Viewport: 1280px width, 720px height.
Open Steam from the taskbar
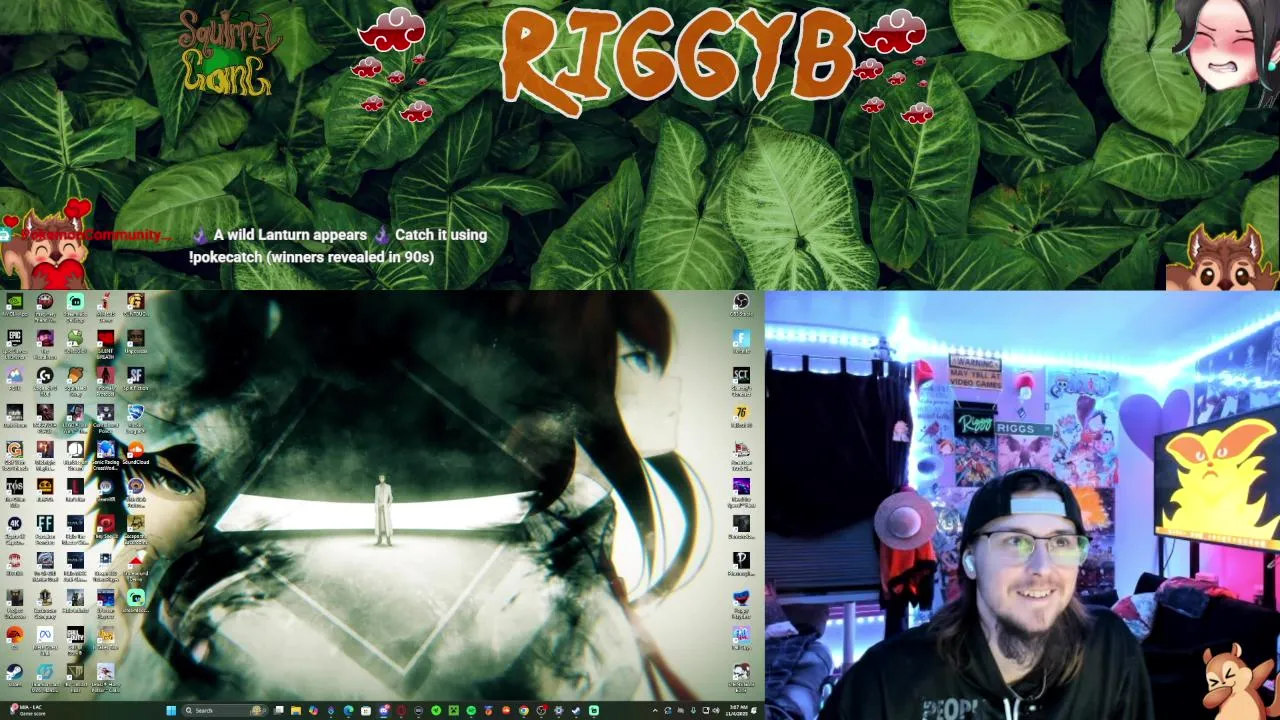(x=576, y=710)
